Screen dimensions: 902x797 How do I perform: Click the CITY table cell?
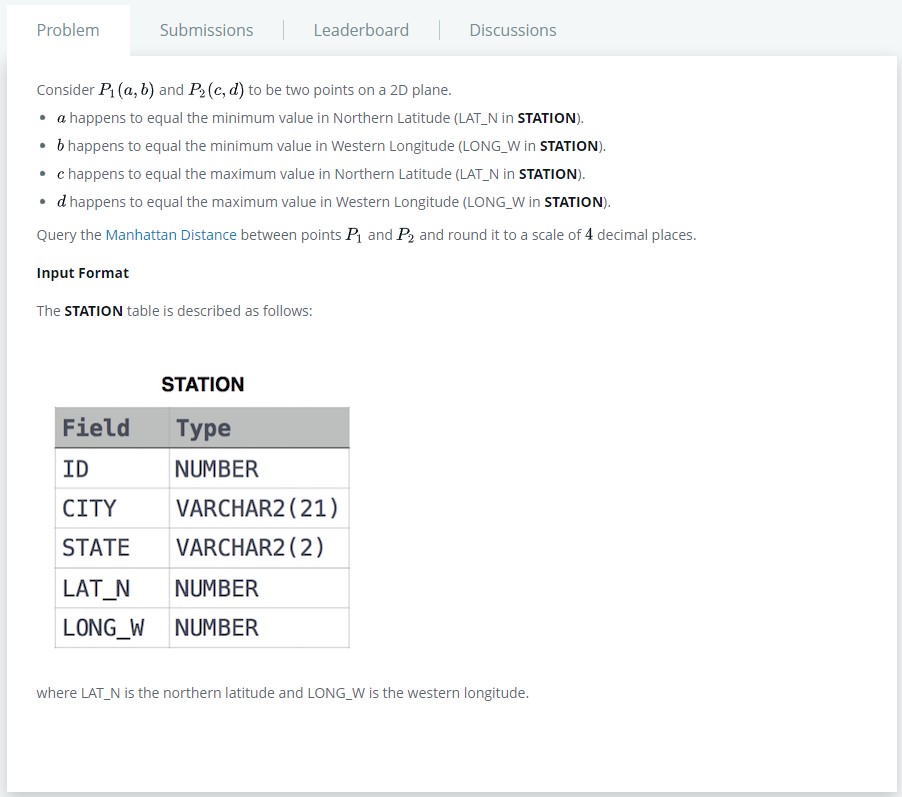pyautogui.click(x=89, y=507)
